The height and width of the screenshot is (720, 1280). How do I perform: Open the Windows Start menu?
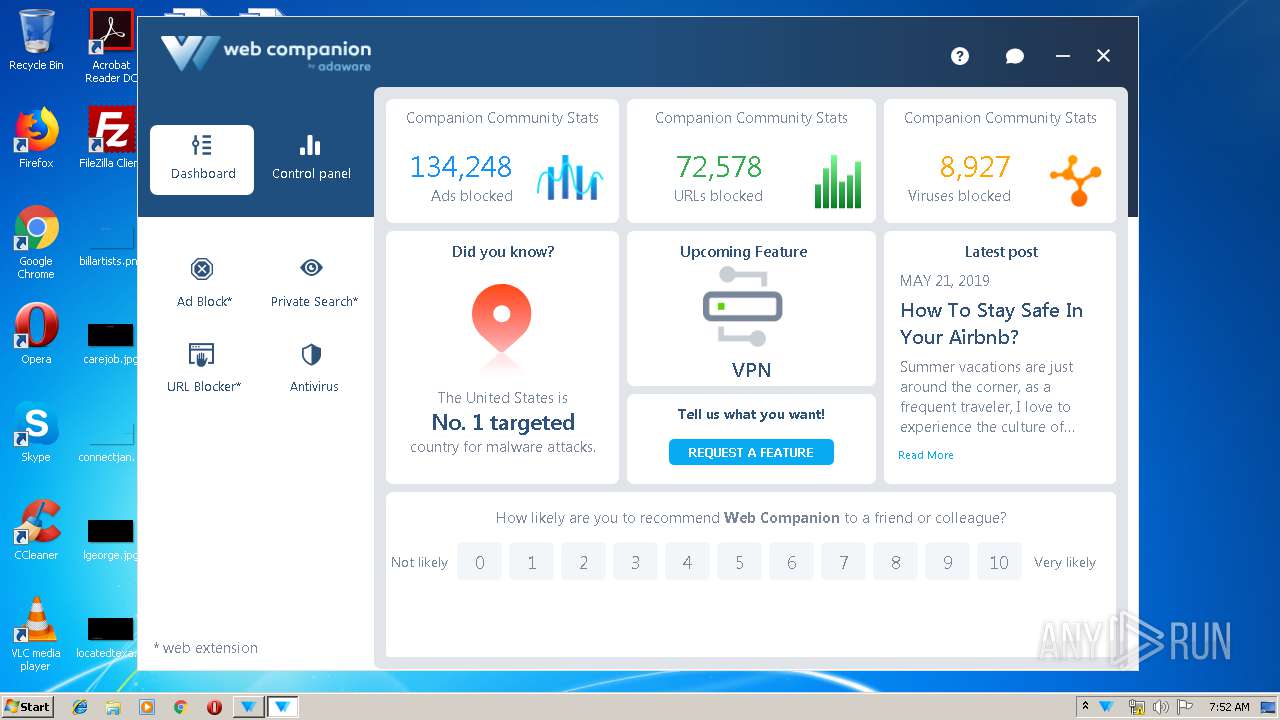click(x=28, y=707)
